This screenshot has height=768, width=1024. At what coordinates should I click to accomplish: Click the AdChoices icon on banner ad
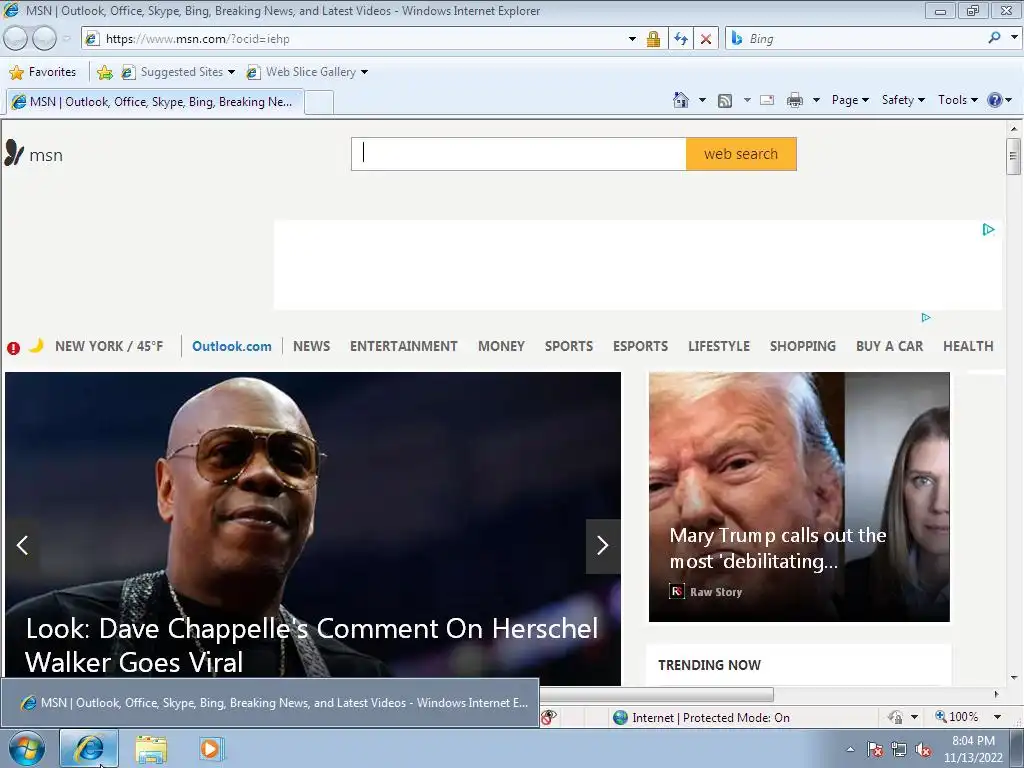pyautogui.click(x=988, y=229)
